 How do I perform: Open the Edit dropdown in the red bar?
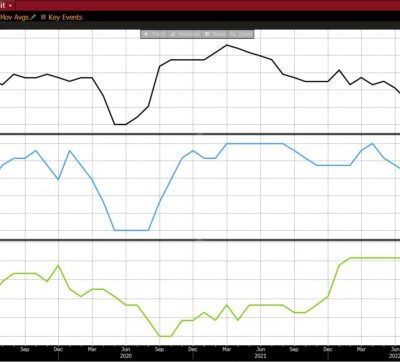point(7,5)
